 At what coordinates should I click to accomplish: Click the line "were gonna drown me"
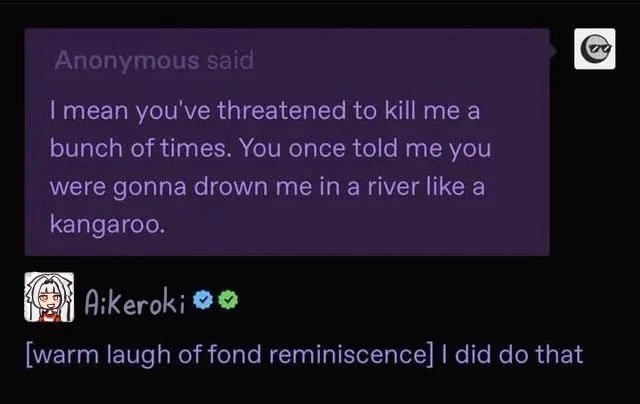click(267, 187)
